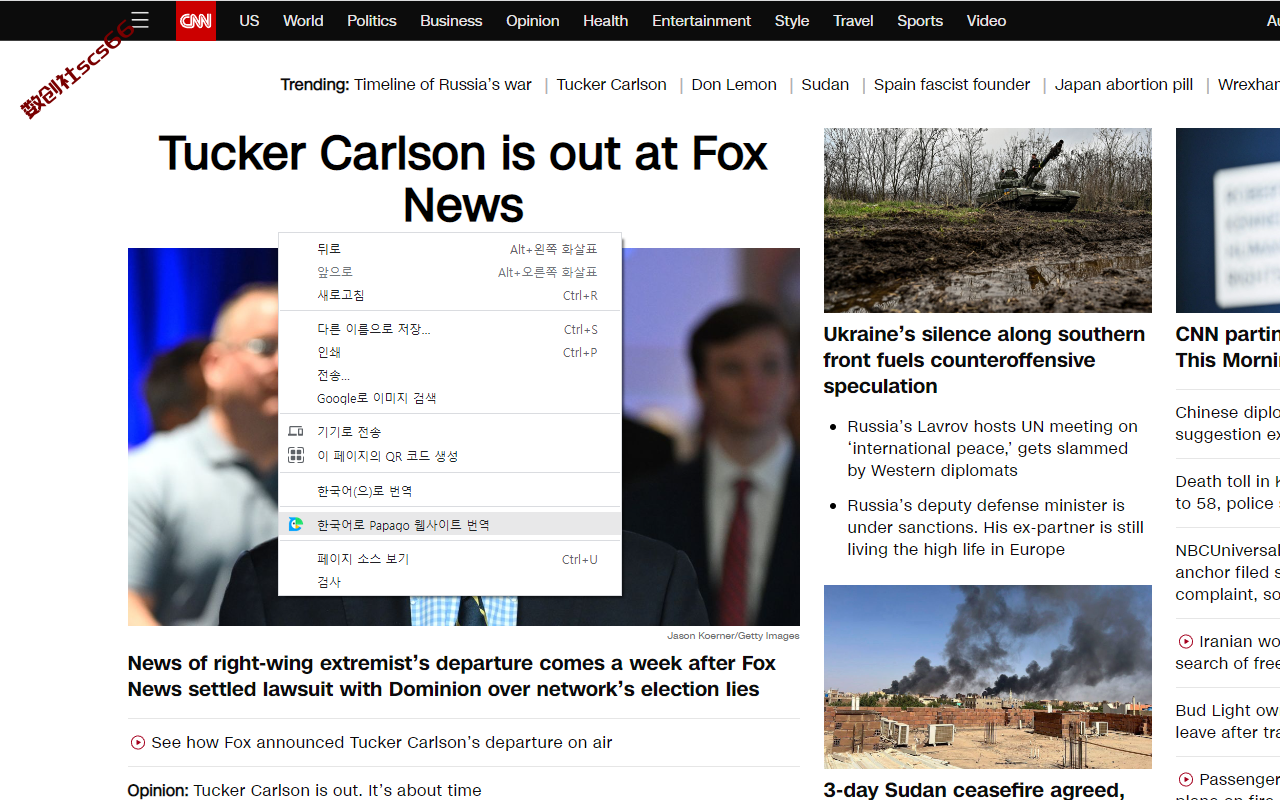Open the Politics section in navigation bar
The width and height of the screenshot is (1280, 800).
click(x=372, y=20)
